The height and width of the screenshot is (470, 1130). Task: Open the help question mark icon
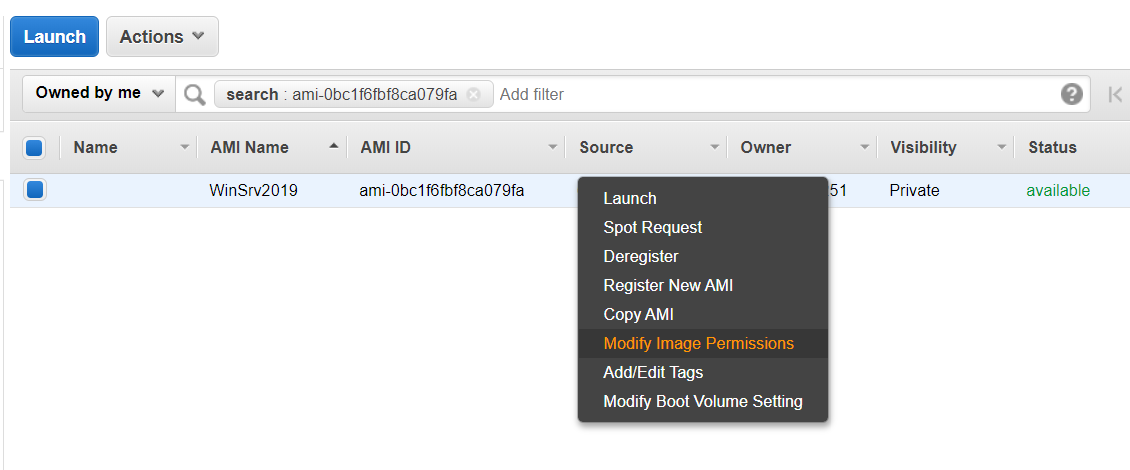point(1071,94)
